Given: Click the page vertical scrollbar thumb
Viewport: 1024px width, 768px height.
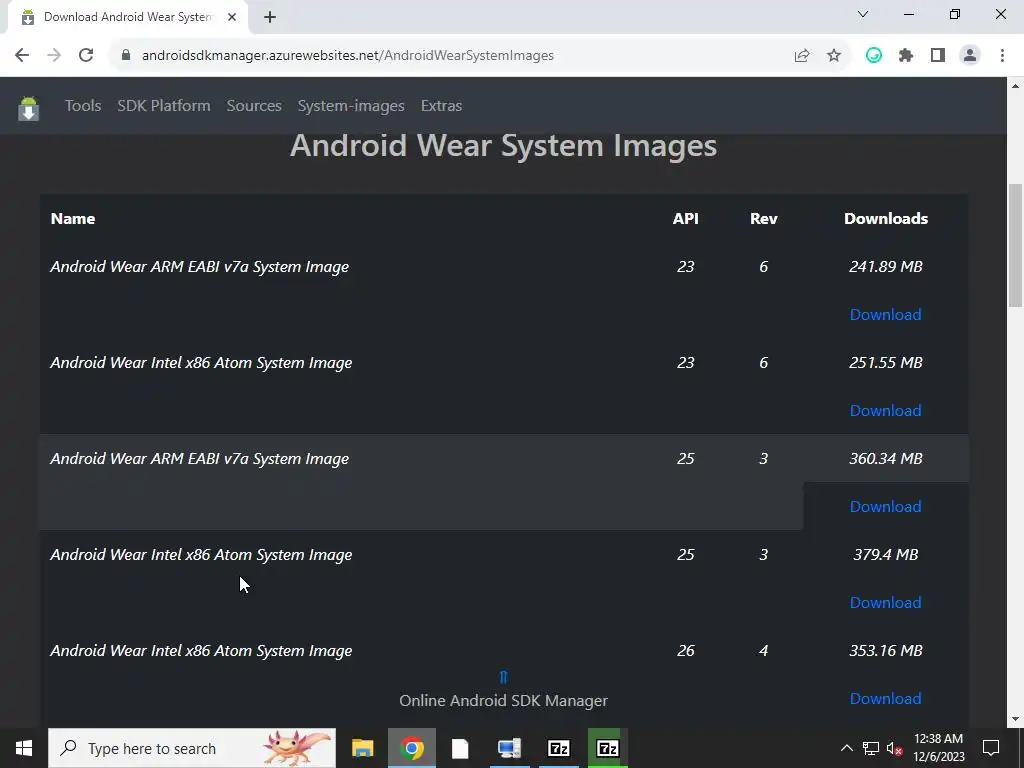Looking at the screenshot, I should (x=1015, y=245).
